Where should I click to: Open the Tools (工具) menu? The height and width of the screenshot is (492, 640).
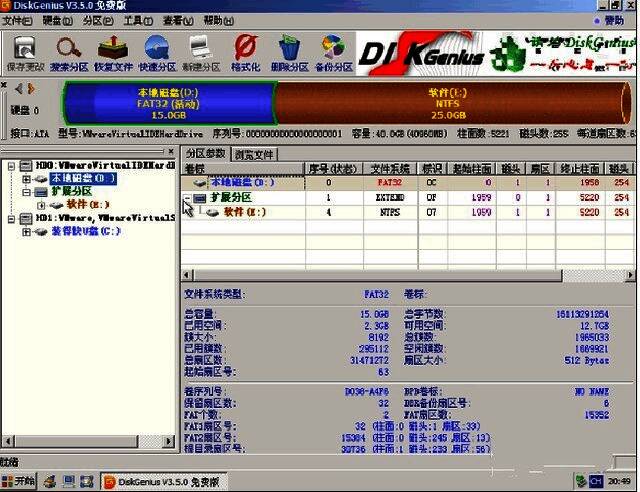(x=138, y=20)
